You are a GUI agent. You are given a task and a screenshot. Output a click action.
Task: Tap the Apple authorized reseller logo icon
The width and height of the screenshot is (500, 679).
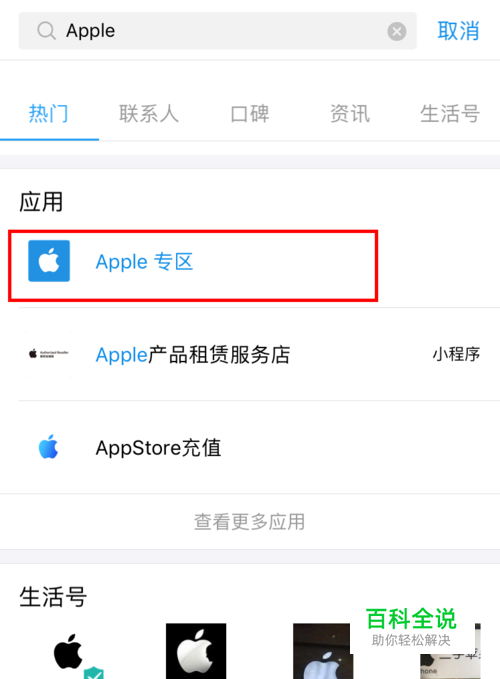click(49, 354)
